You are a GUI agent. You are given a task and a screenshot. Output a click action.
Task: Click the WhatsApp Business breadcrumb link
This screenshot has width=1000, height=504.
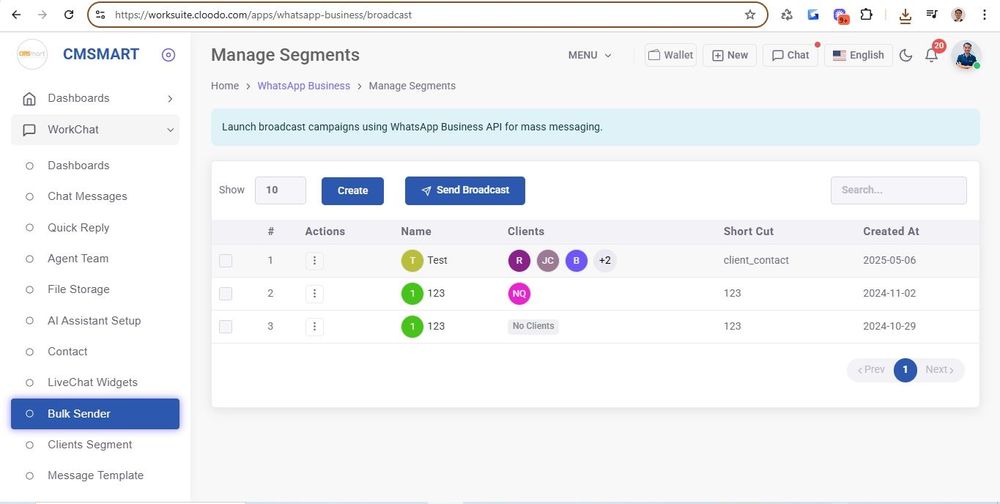pyautogui.click(x=303, y=86)
